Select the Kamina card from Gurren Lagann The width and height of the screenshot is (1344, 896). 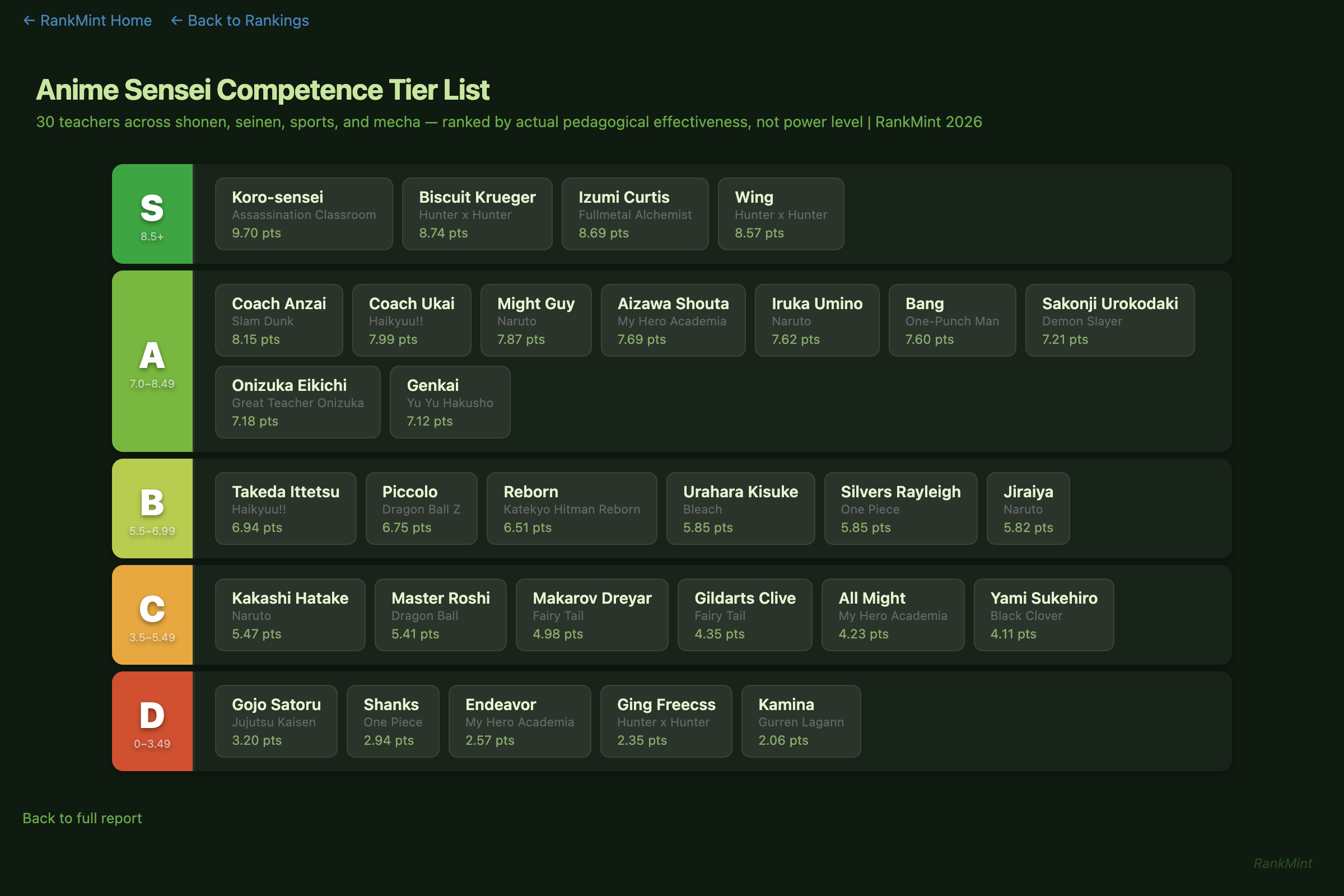801,721
